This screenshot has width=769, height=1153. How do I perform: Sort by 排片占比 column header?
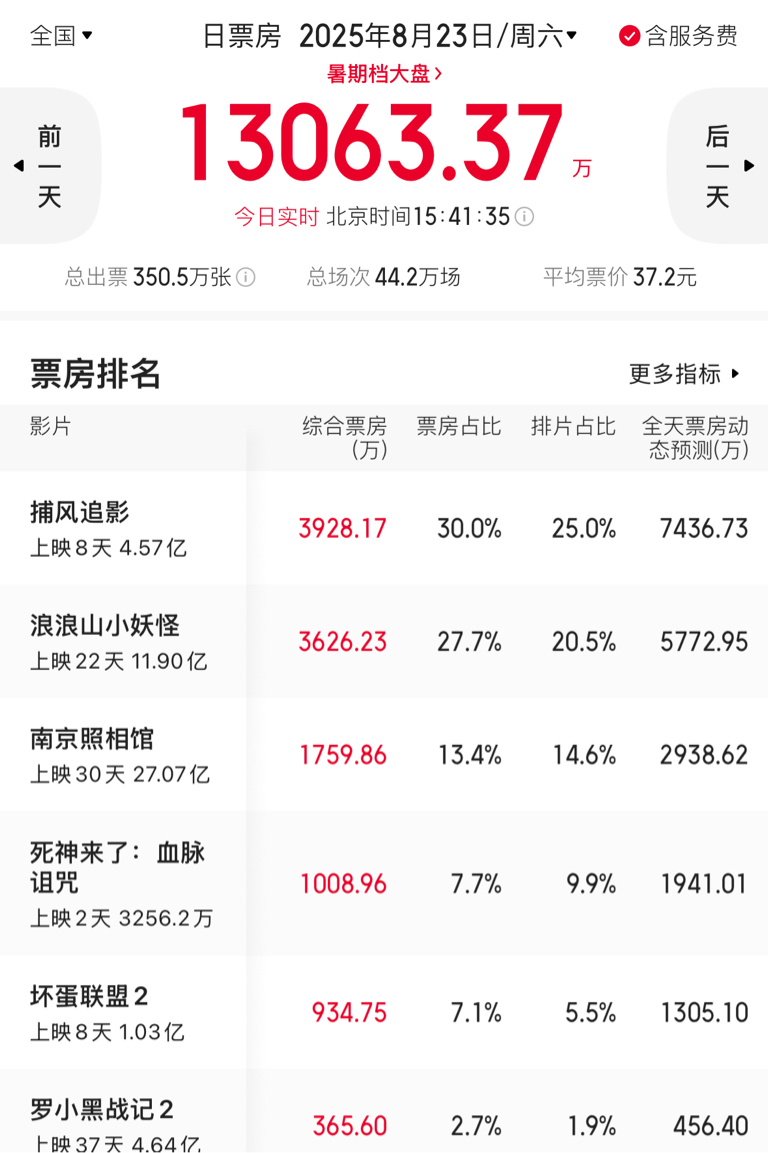point(573,426)
